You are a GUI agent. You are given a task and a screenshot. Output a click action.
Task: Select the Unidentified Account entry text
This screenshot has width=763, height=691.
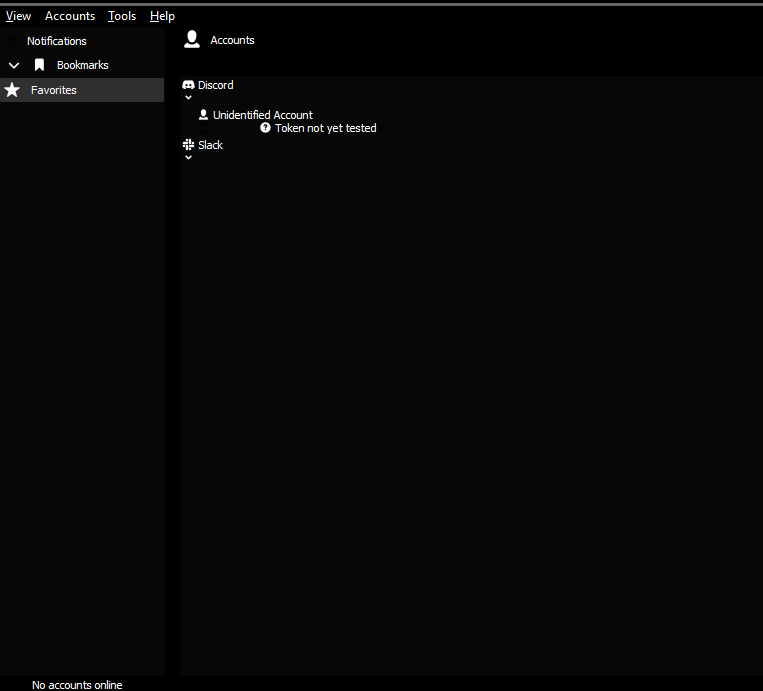263,115
